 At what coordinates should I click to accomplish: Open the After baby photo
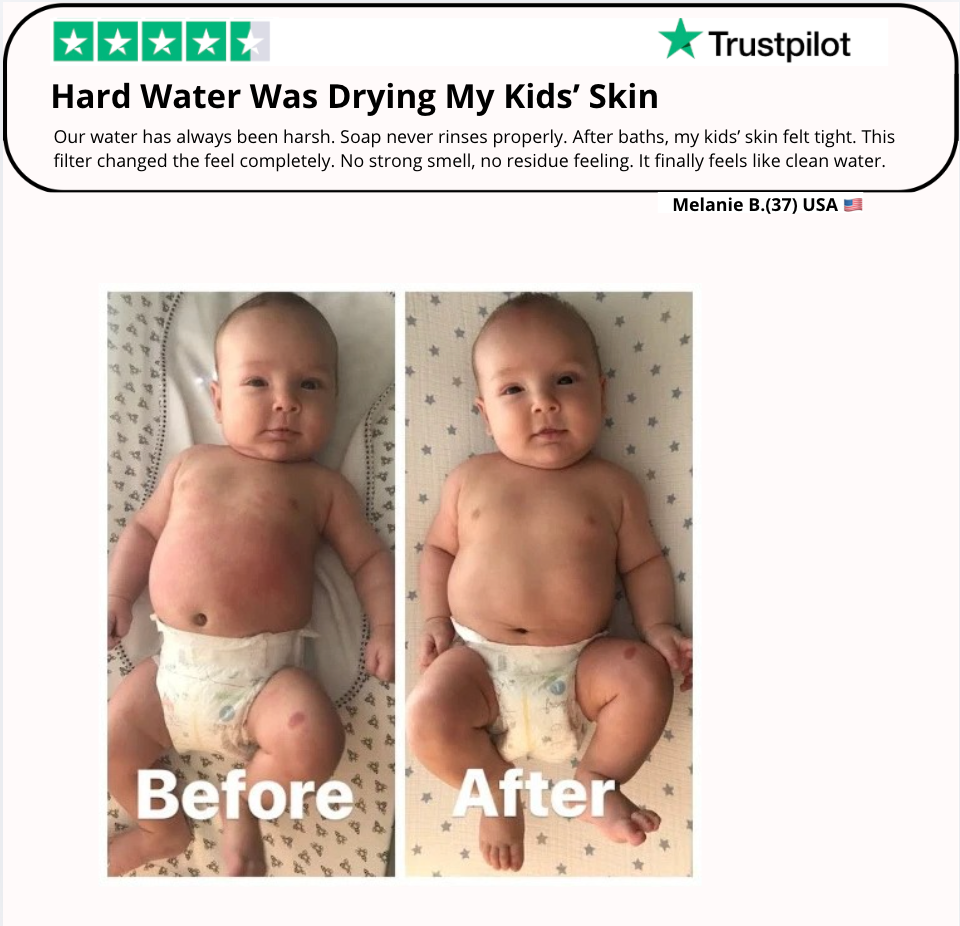pos(549,584)
